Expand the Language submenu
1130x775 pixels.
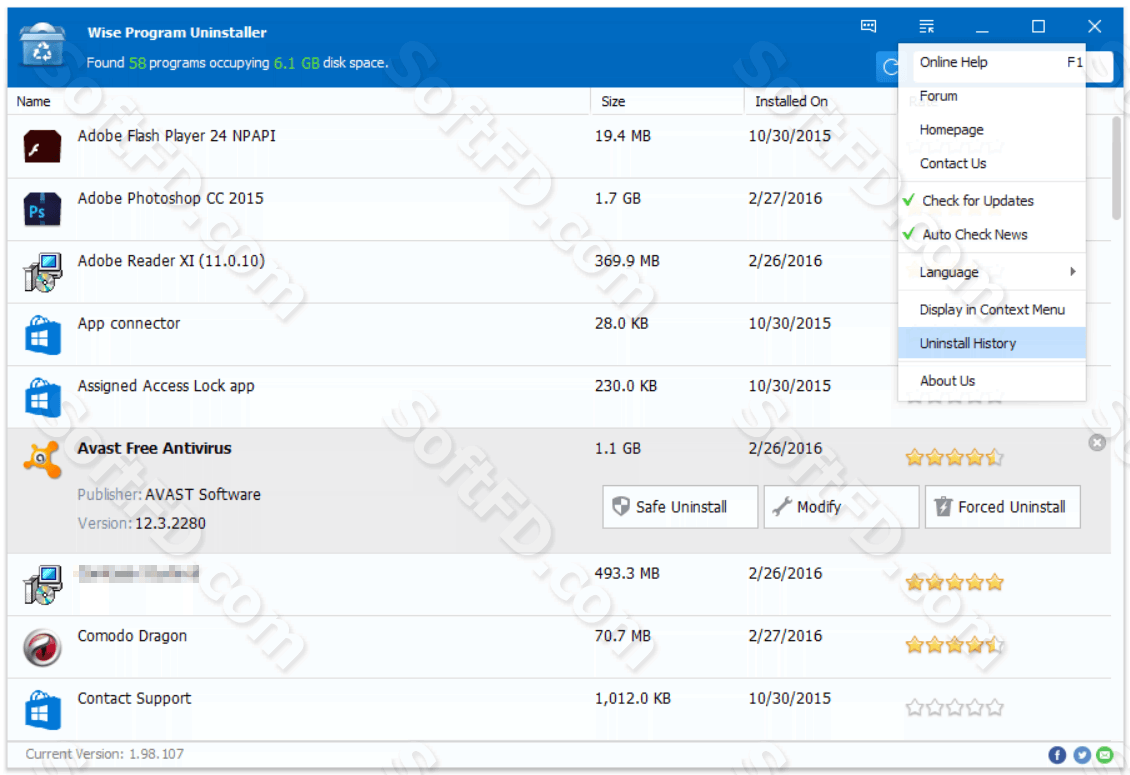(992, 272)
